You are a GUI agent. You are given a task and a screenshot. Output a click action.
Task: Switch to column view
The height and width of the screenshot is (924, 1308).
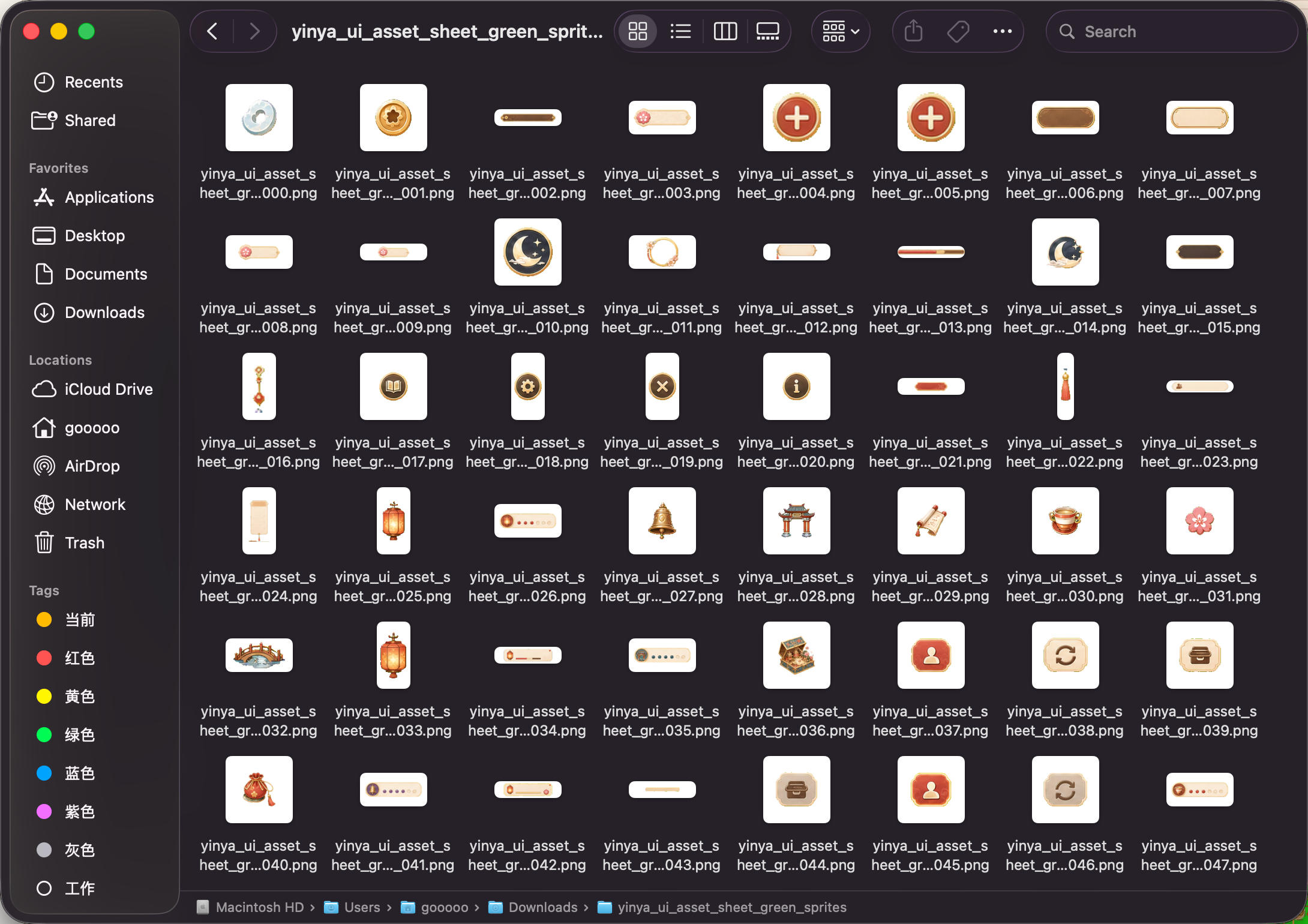tap(725, 31)
